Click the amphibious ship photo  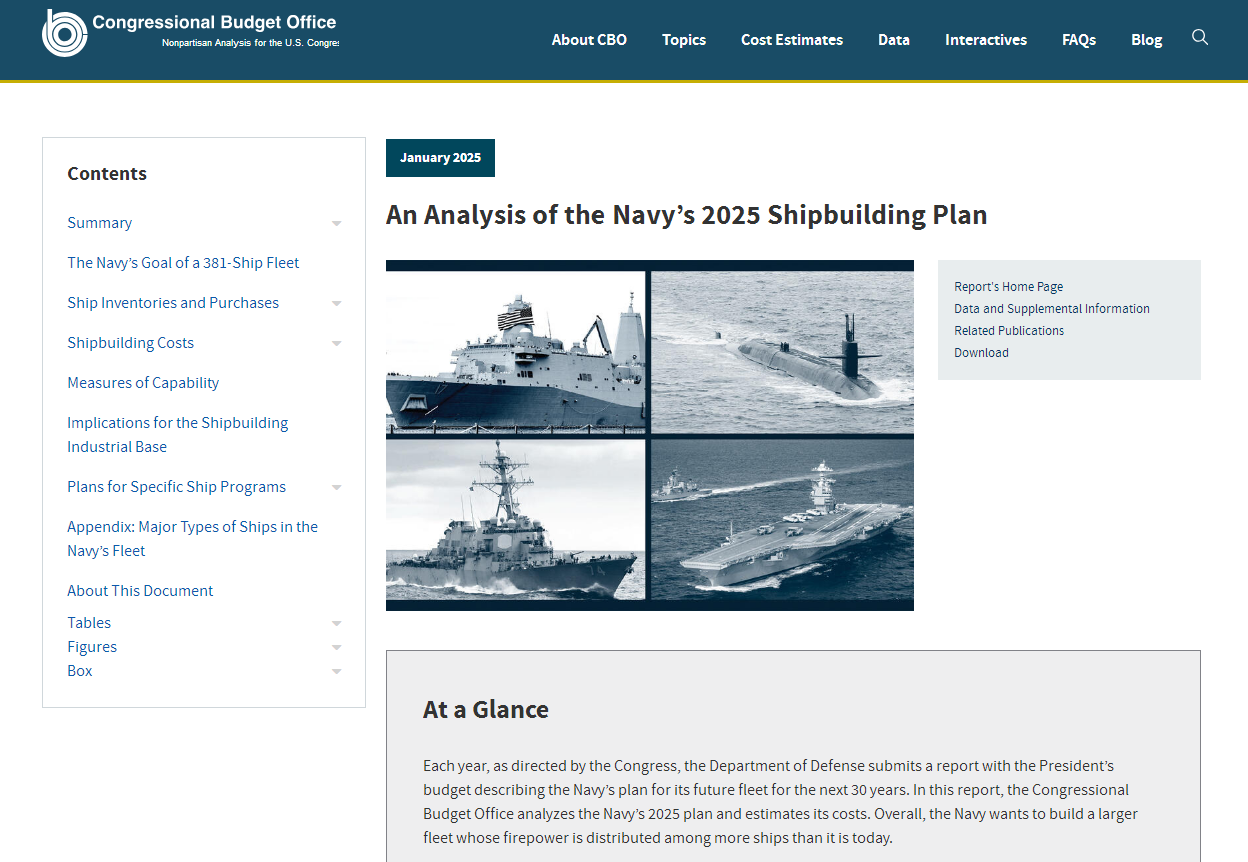516,352
